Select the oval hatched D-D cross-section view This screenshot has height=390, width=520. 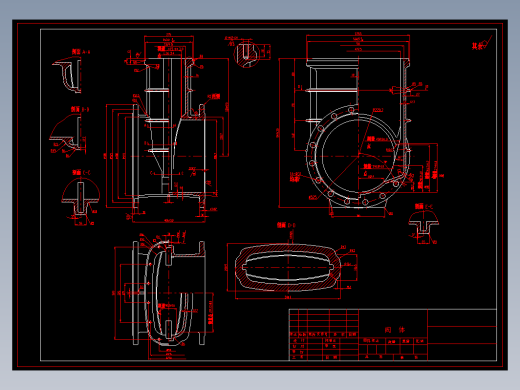pos(288,268)
